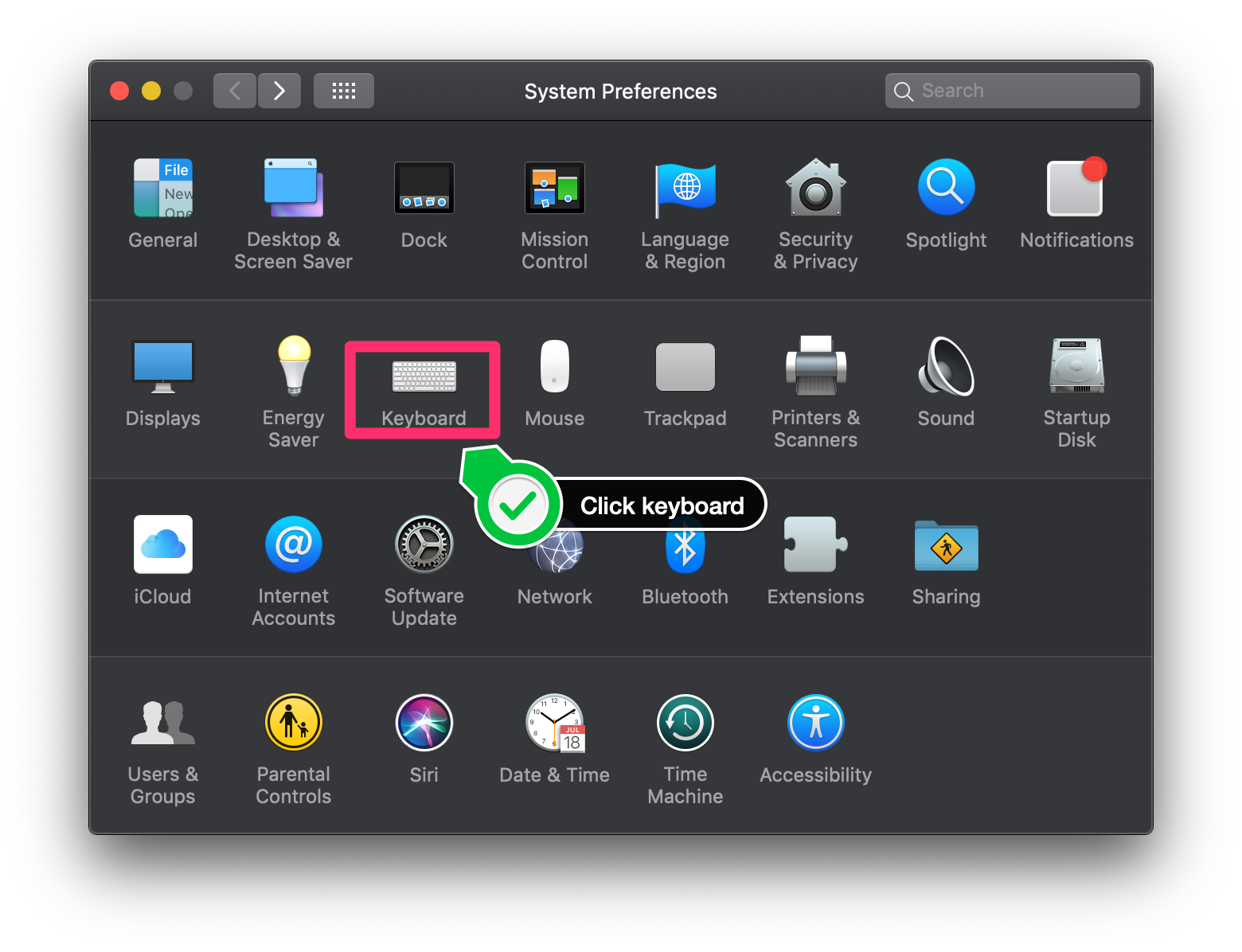Minimize window with the yellow button

pyautogui.click(x=151, y=91)
